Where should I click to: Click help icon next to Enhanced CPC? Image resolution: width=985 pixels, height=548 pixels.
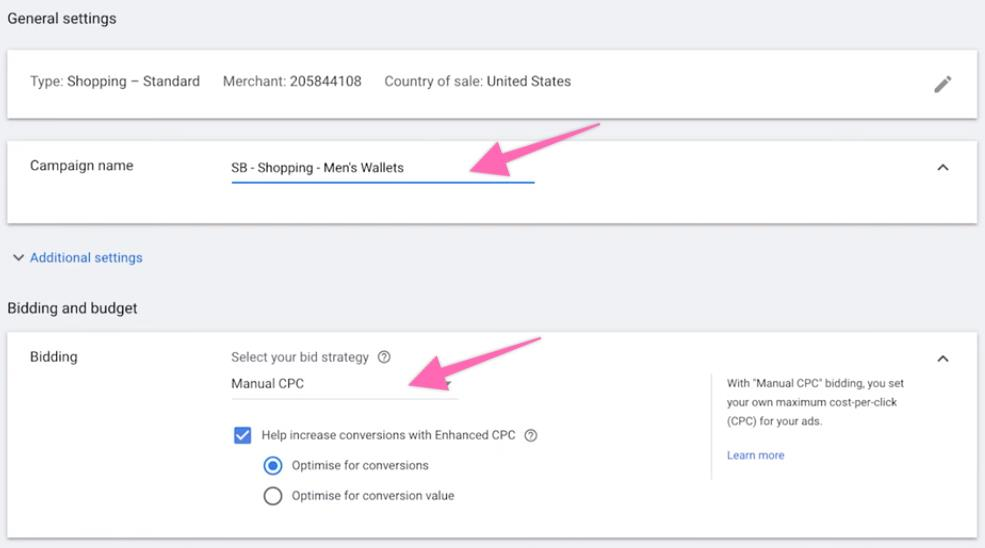point(531,435)
